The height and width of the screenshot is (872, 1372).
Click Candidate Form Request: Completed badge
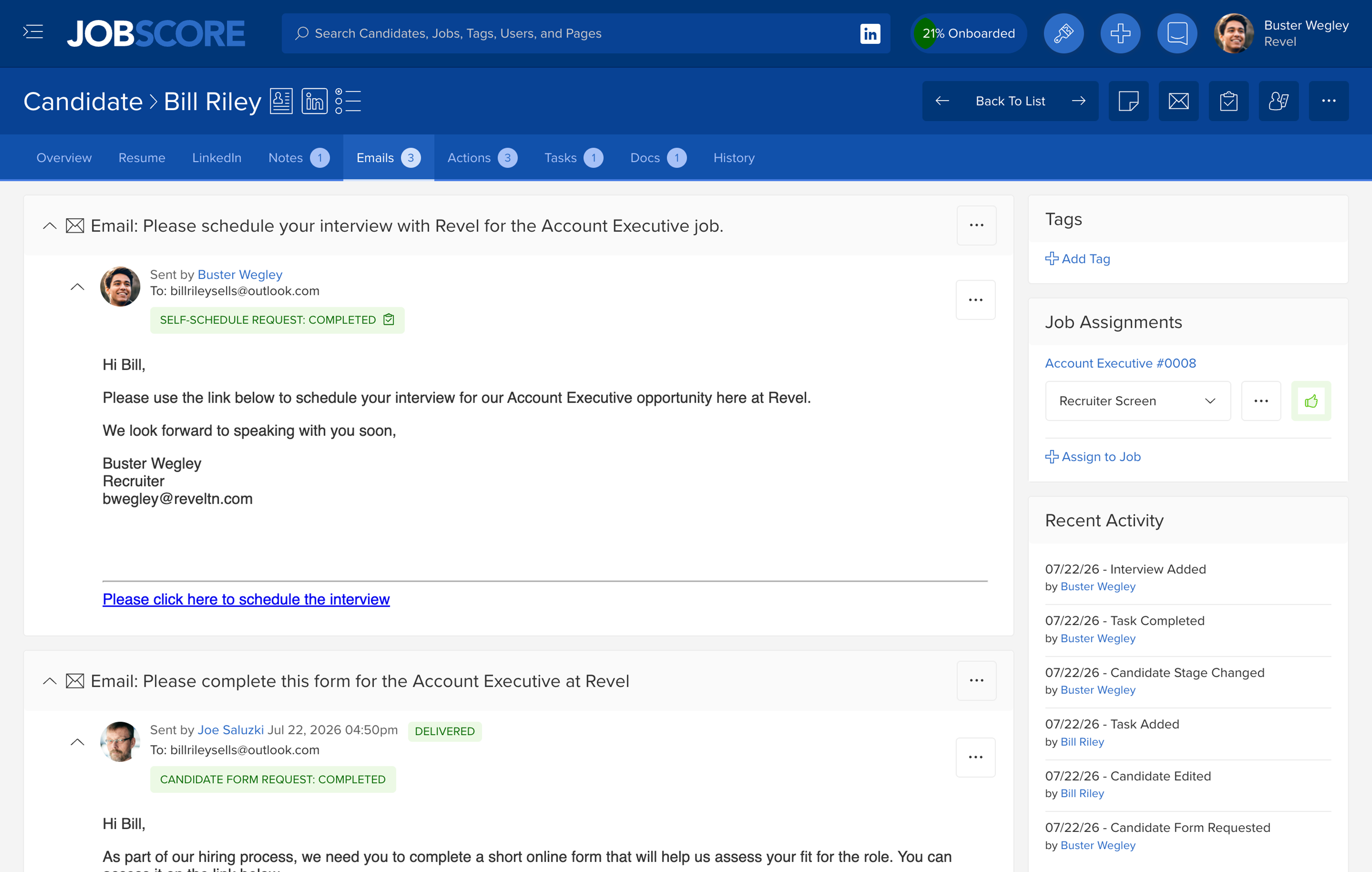pyautogui.click(x=273, y=780)
